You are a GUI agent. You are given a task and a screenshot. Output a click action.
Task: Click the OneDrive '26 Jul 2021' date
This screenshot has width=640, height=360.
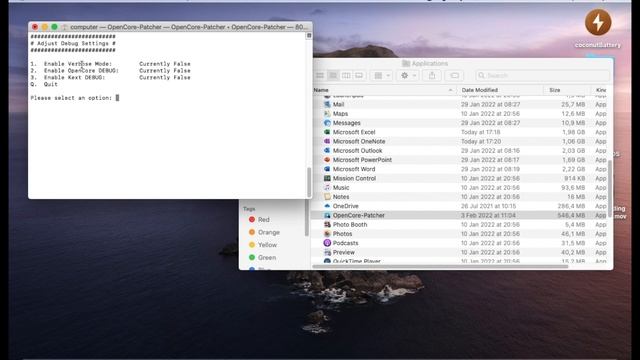tap(489, 206)
